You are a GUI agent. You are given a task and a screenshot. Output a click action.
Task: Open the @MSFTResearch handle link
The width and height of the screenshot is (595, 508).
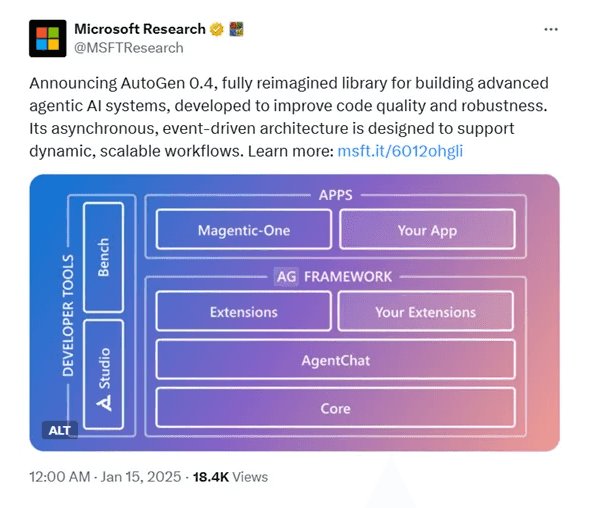129,48
